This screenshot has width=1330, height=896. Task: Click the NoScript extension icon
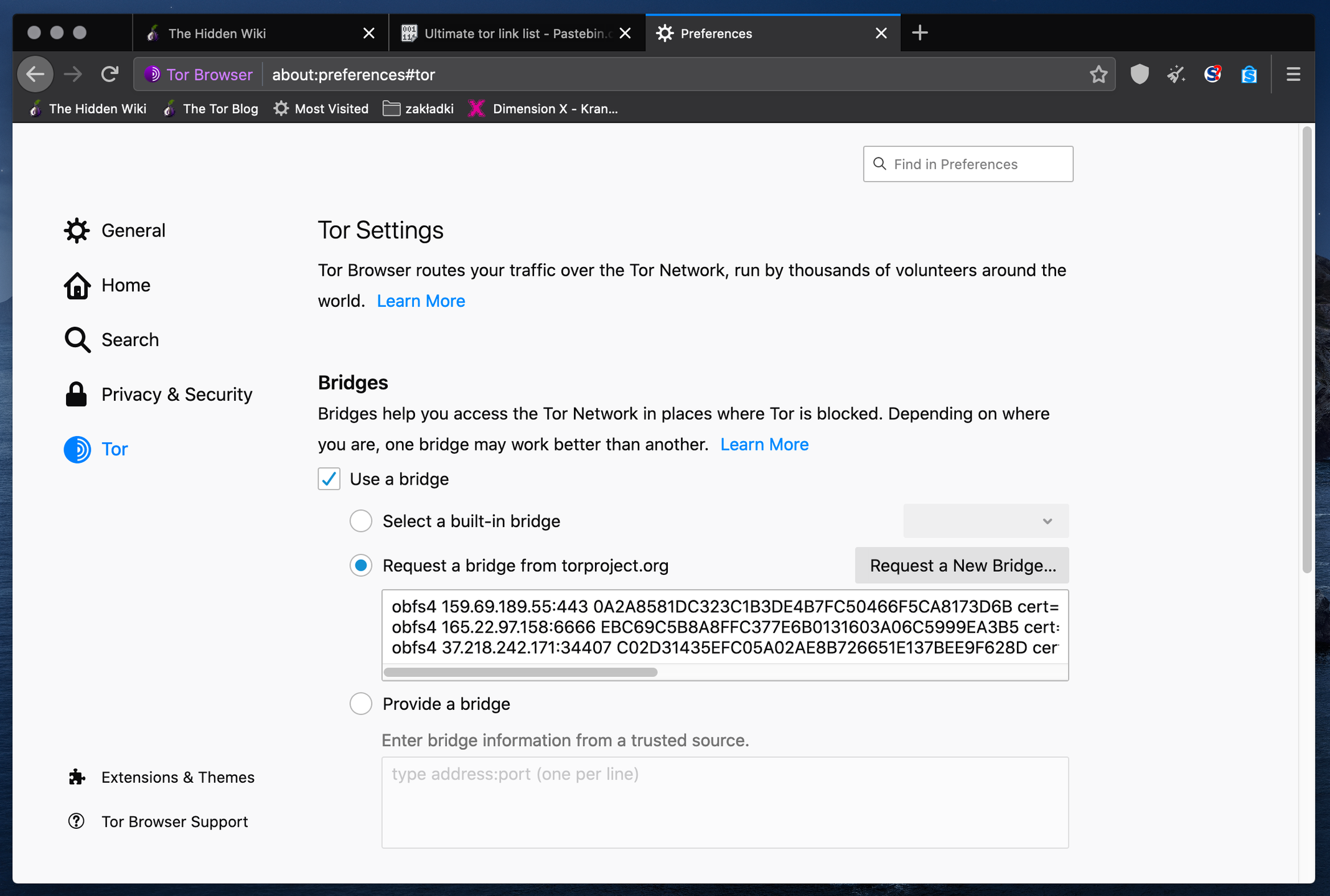click(1212, 74)
